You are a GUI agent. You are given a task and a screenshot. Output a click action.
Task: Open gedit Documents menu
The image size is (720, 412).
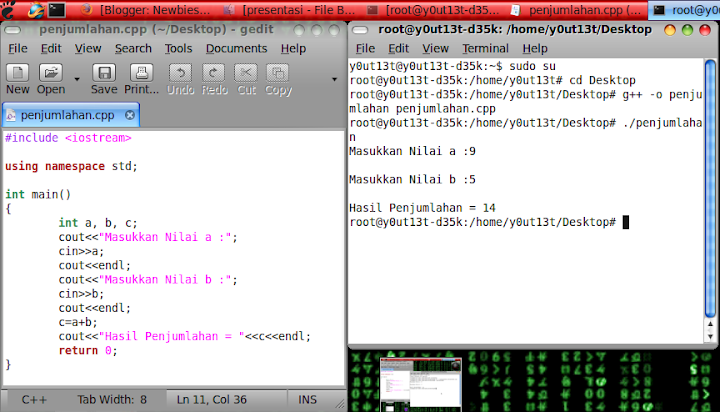pos(236,48)
